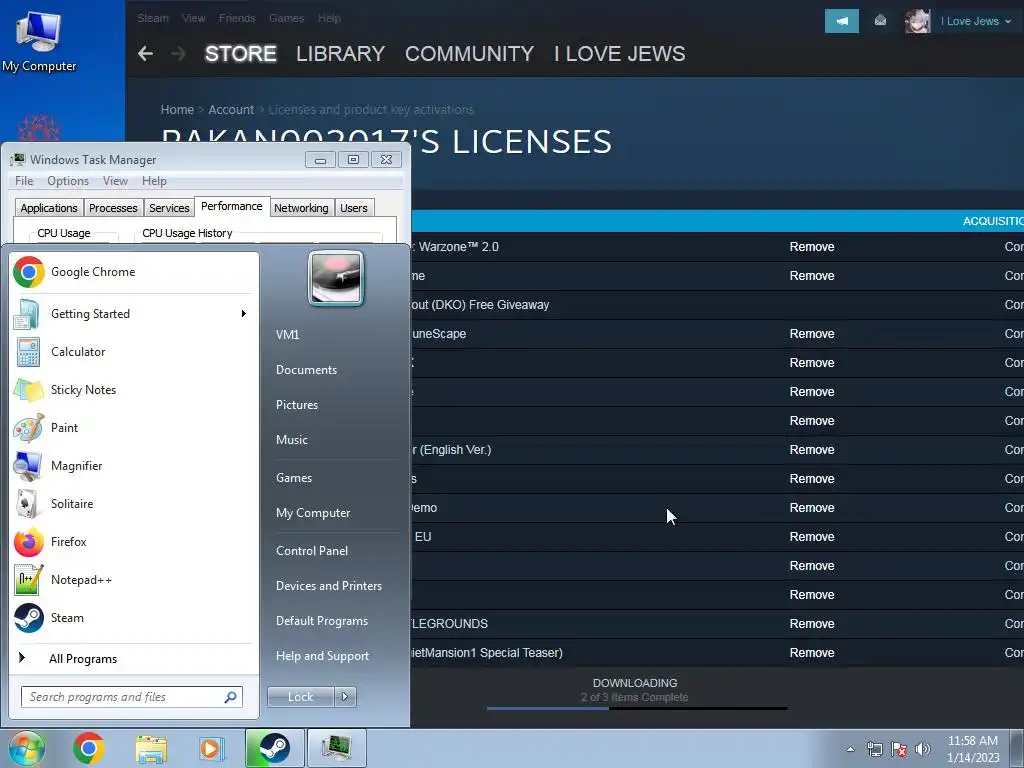
Task: Open Notepad++ from the Start menu
Action: (133, 579)
